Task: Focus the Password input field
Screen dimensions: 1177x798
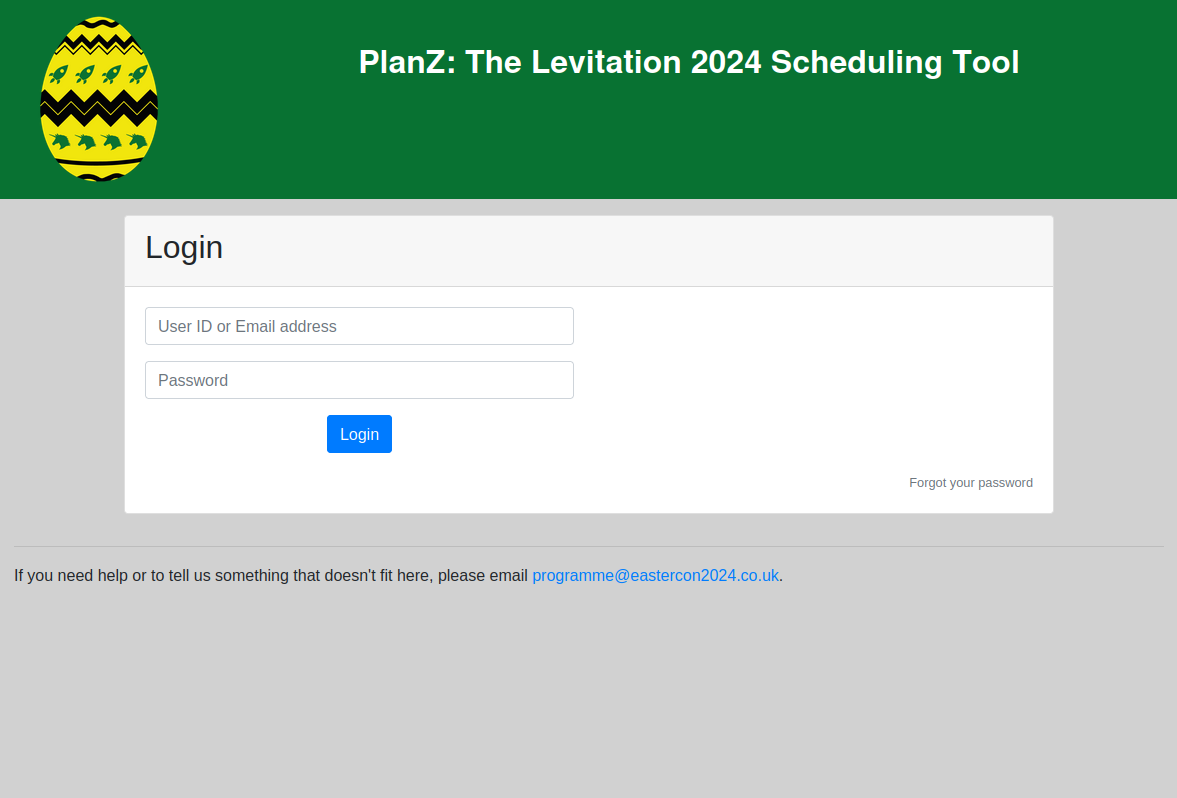Action: click(x=359, y=380)
